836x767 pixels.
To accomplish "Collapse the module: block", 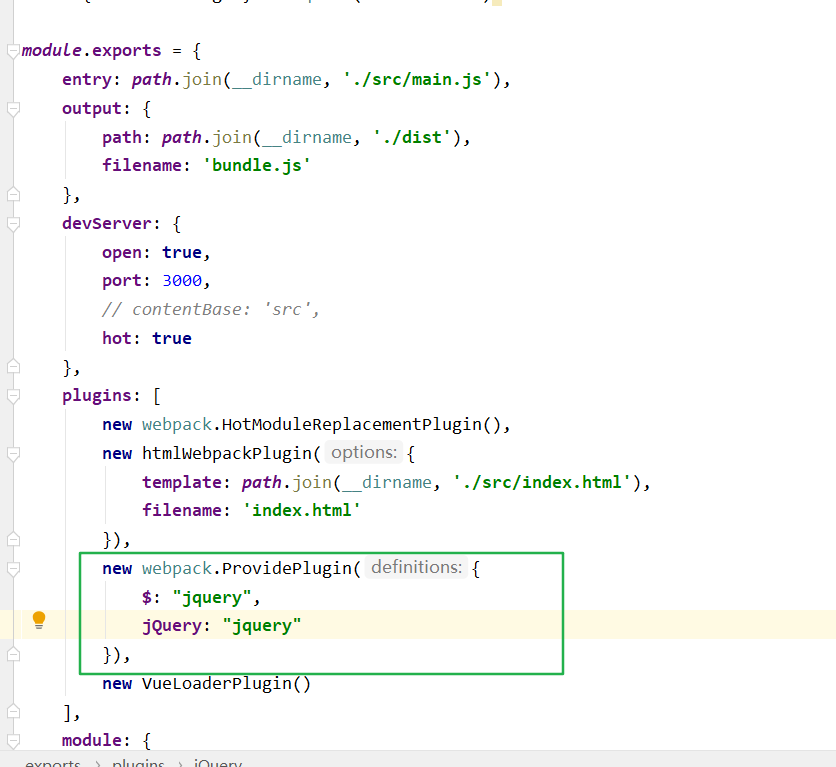I will click(13, 741).
